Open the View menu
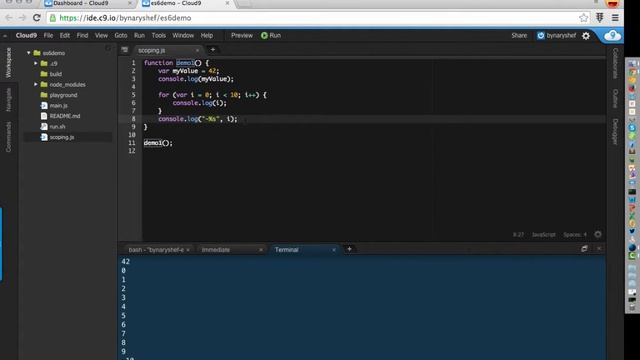This screenshot has width=640, height=360. point(101,36)
